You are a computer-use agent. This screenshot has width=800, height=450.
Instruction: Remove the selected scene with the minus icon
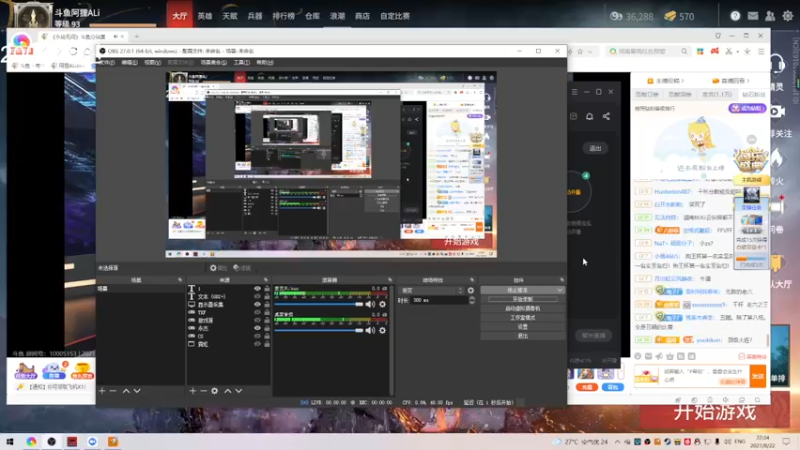(x=113, y=391)
